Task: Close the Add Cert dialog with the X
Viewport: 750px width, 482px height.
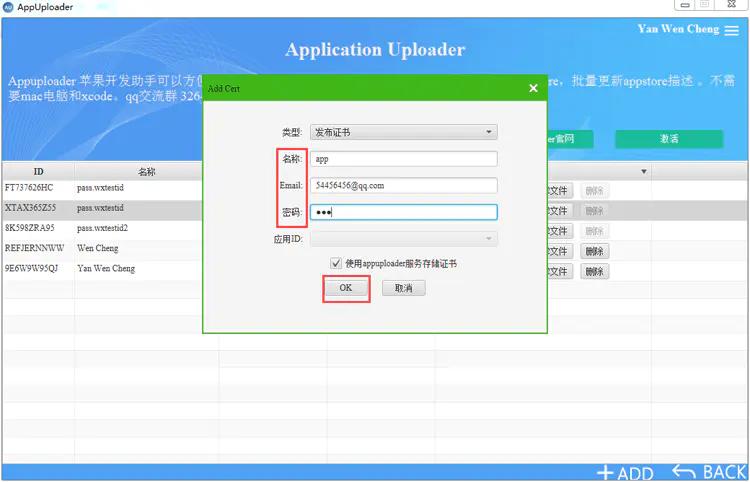Action: click(533, 88)
